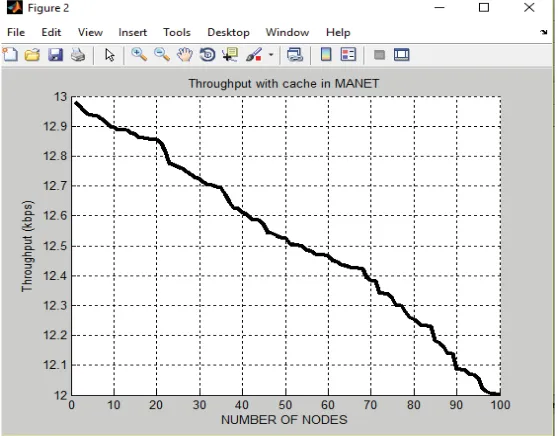
Task: Select the Edit Plot arrow tool
Action: (x=110, y=55)
